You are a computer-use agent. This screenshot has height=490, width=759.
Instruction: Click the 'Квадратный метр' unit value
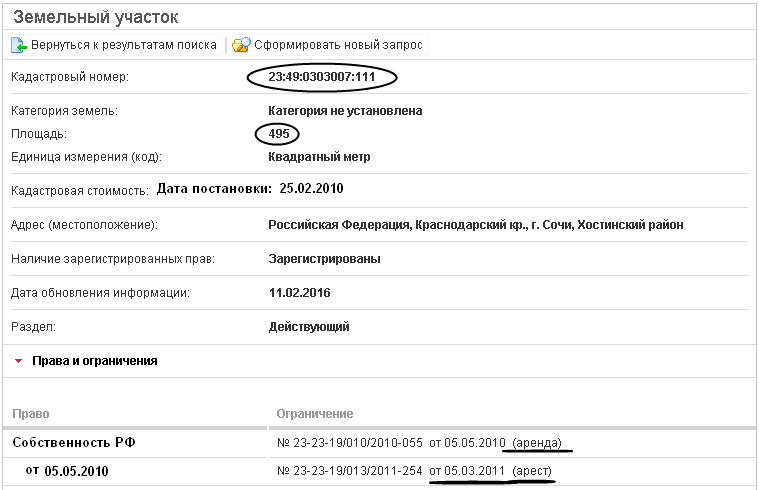(319, 157)
